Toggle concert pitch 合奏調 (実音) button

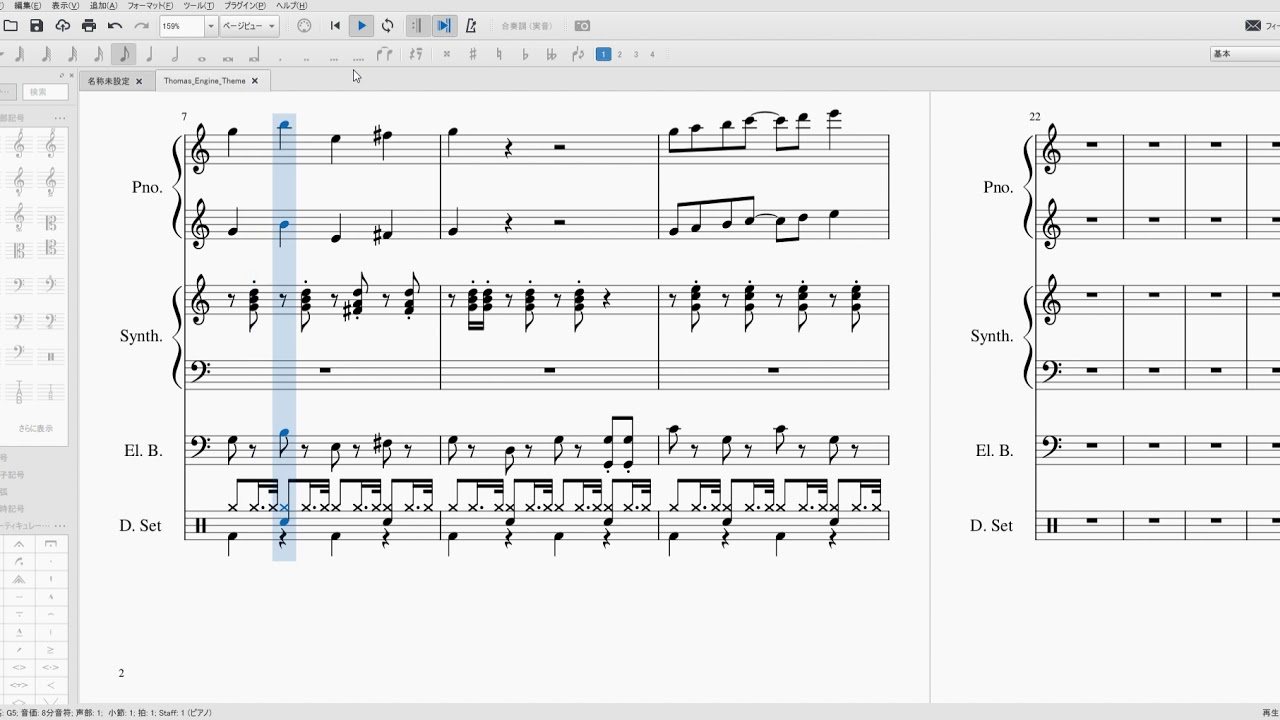point(527,26)
